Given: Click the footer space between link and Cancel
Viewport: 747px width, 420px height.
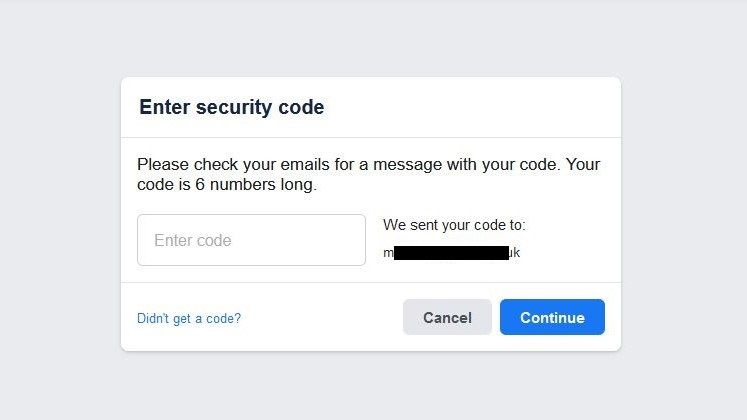Looking at the screenshot, I should tap(321, 318).
